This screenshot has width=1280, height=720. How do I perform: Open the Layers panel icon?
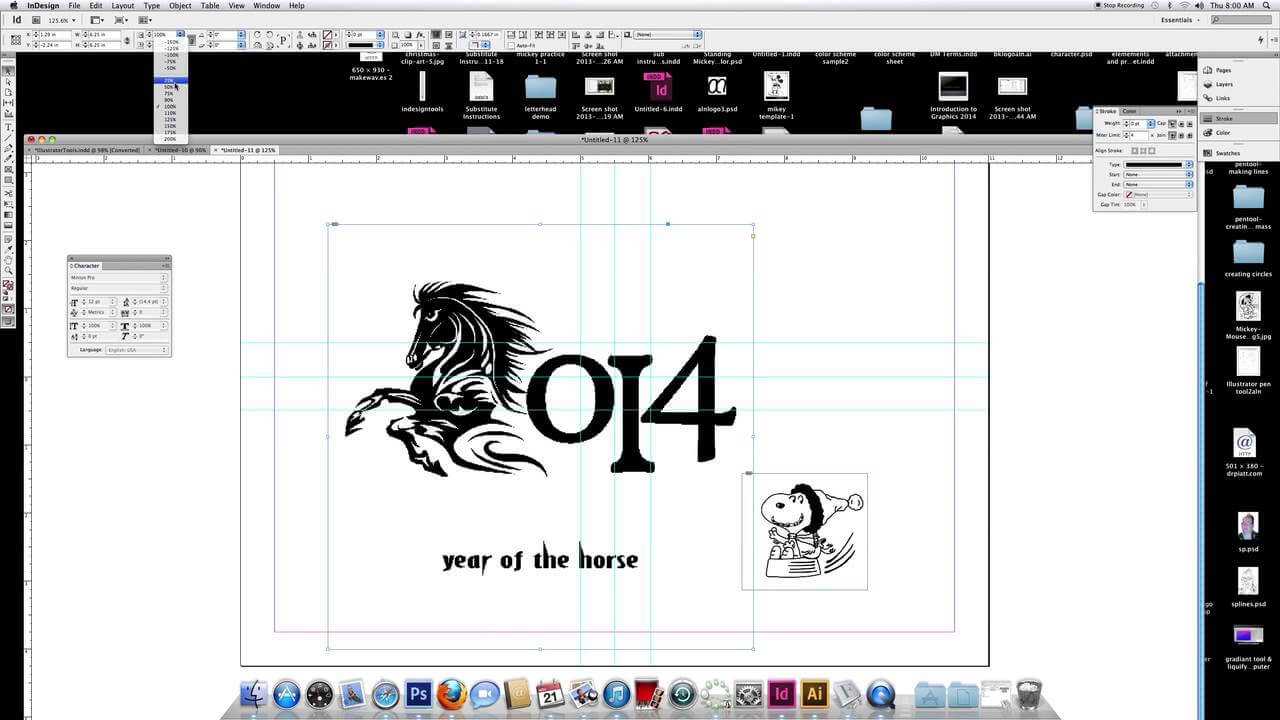point(1223,84)
